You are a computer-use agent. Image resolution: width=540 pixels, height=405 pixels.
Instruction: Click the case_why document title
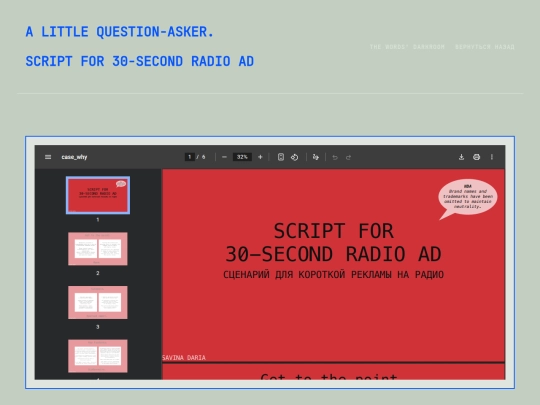click(x=74, y=157)
